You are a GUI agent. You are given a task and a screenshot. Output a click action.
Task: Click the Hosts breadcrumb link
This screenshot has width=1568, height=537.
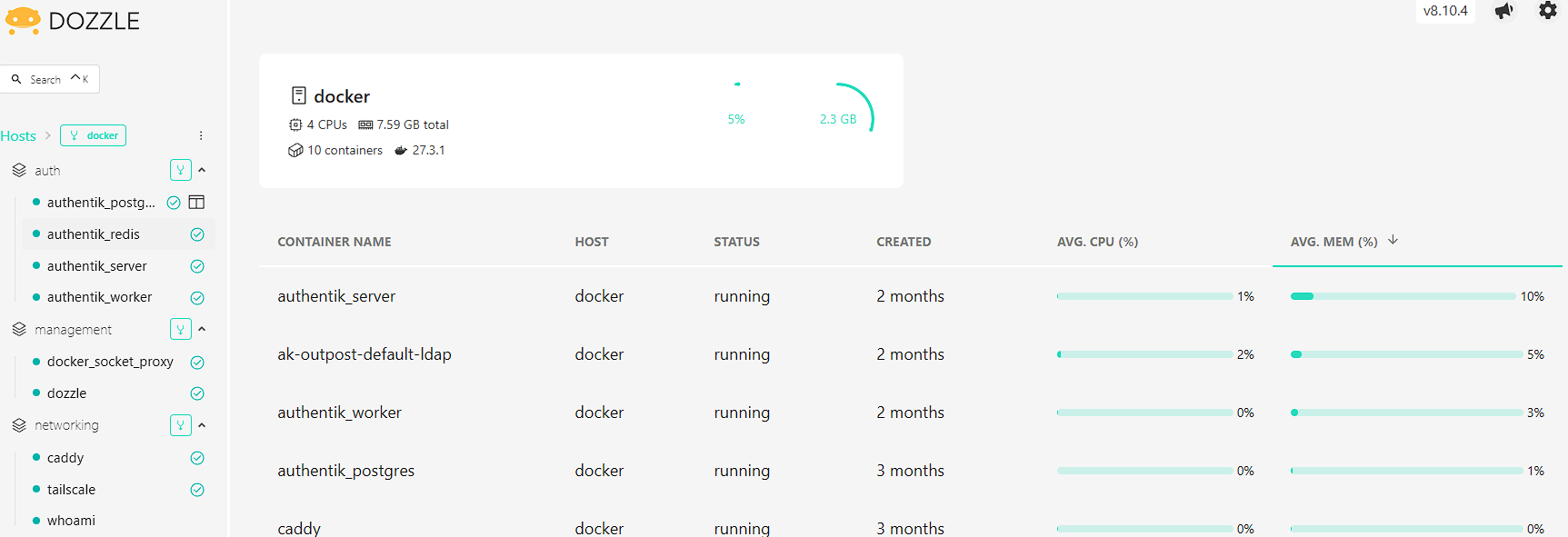[18, 136]
